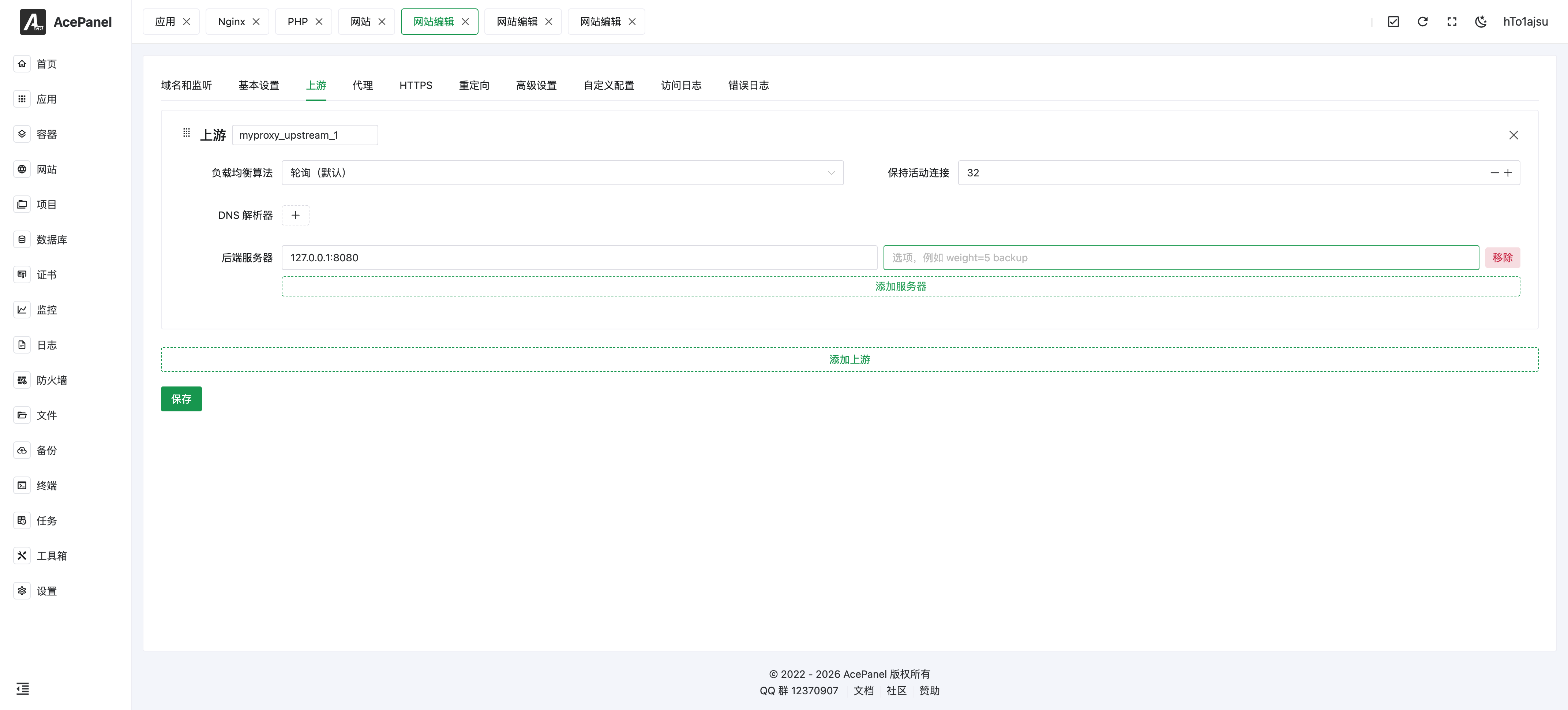Expand the 负载均衡算法 dropdown

click(x=562, y=173)
